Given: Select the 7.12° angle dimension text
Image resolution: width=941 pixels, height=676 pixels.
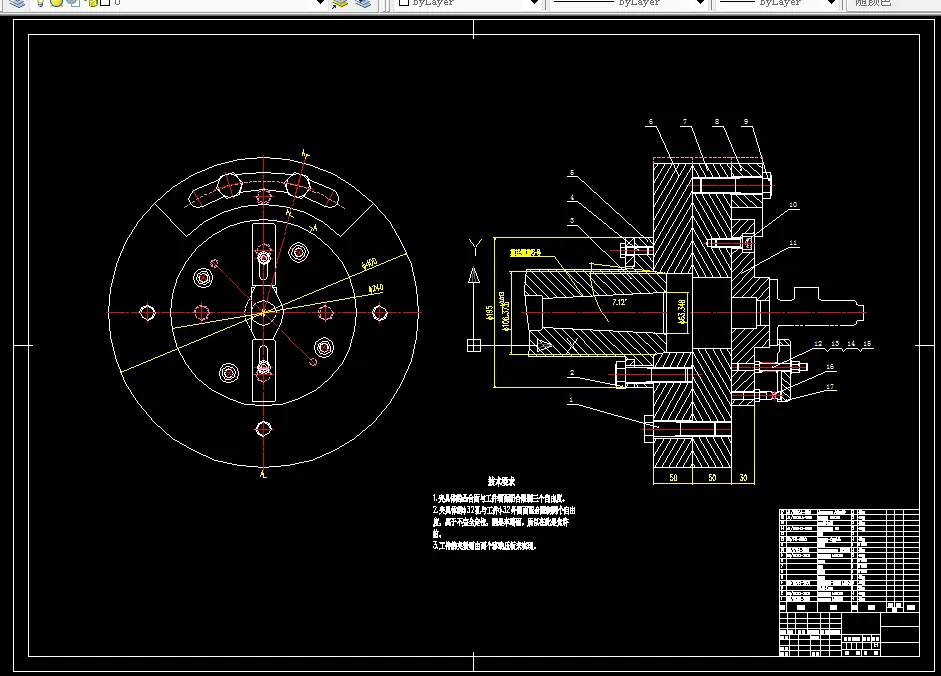Looking at the screenshot, I should point(619,302).
